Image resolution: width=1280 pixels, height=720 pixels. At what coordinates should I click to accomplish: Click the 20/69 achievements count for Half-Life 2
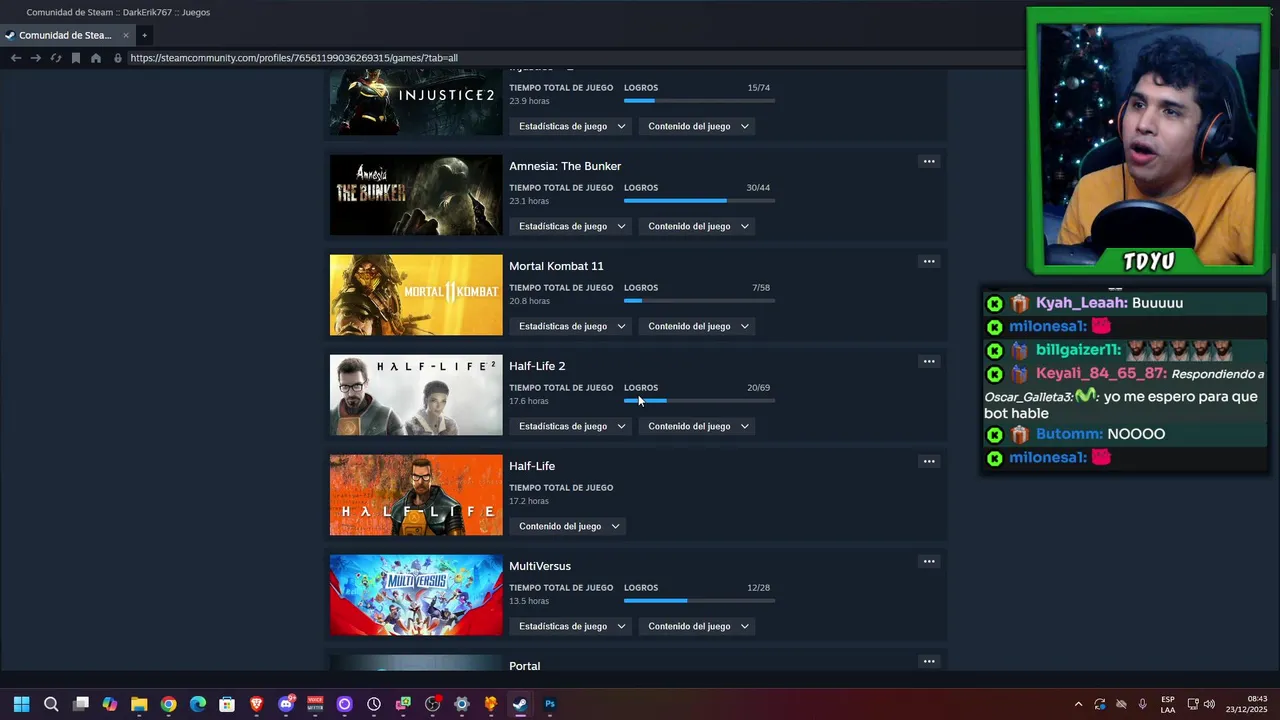click(x=758, y=388)
